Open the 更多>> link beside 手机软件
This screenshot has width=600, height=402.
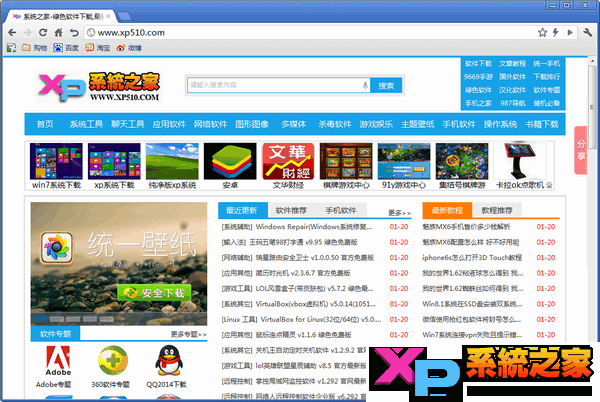399,213
